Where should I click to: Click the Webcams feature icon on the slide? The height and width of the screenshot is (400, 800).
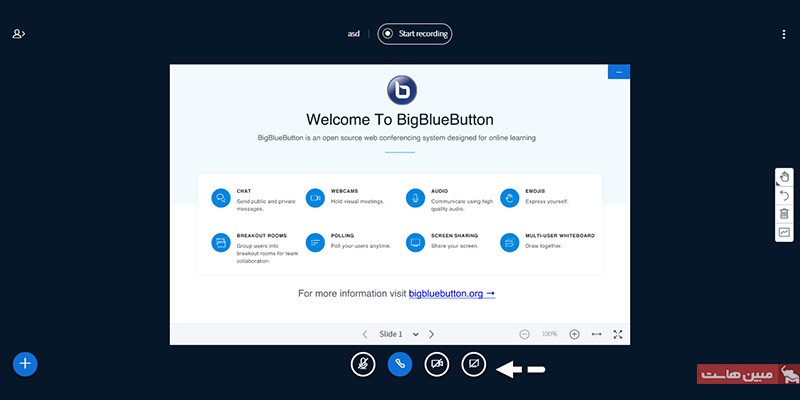(315, 198)
